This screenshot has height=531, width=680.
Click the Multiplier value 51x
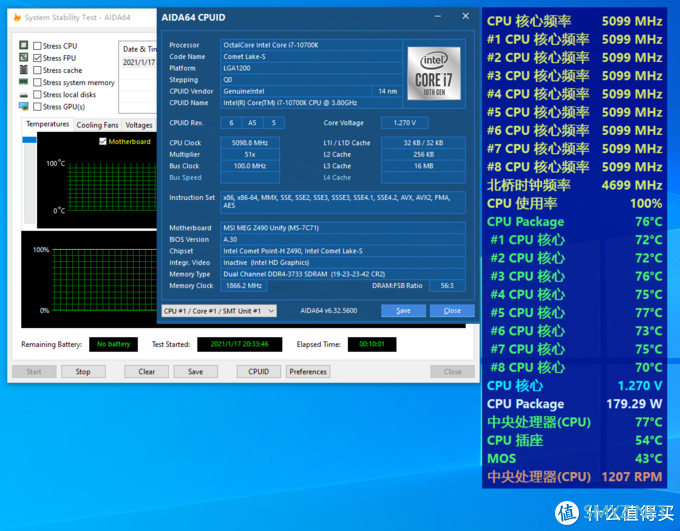(x=250, y=154)
